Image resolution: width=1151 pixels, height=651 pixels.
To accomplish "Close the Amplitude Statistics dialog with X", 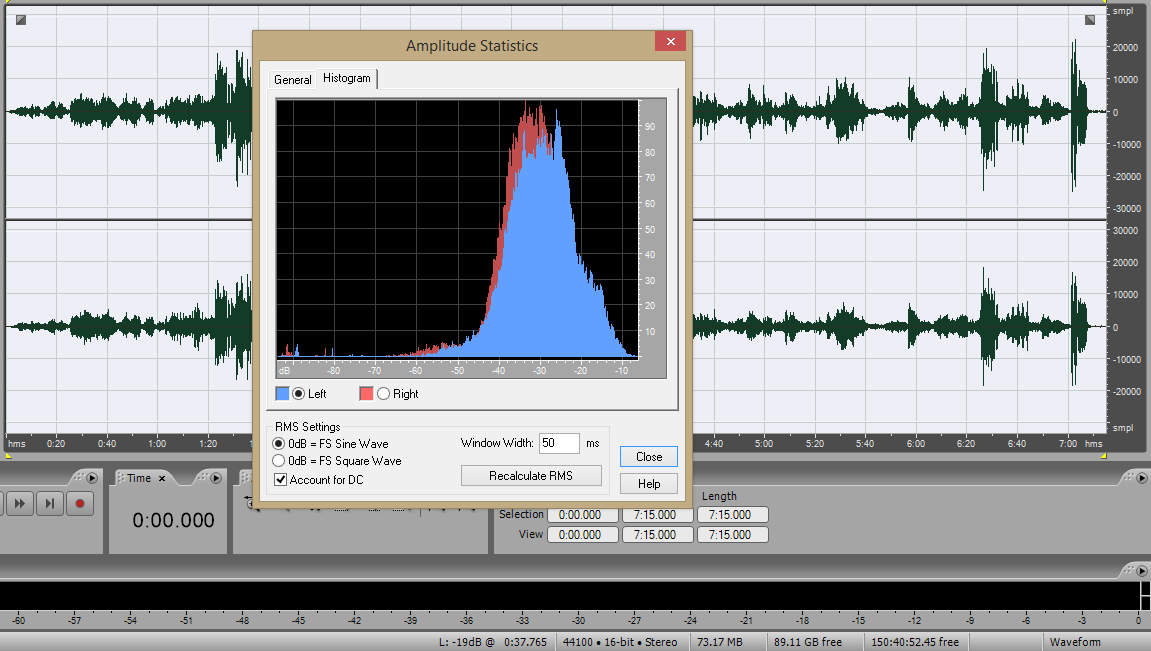I will pos(670,41).
